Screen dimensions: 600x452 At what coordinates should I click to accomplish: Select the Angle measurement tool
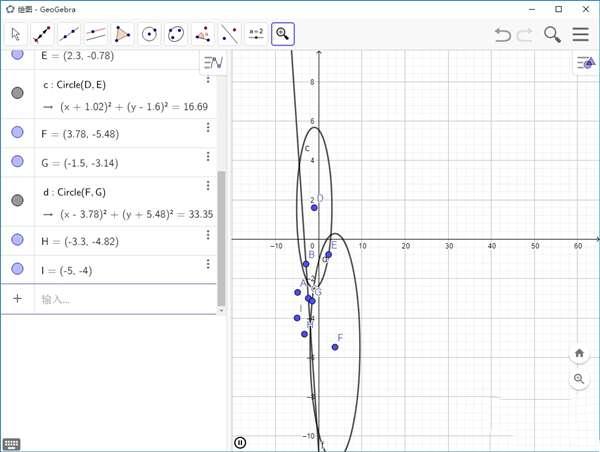(x=202, y=34)
